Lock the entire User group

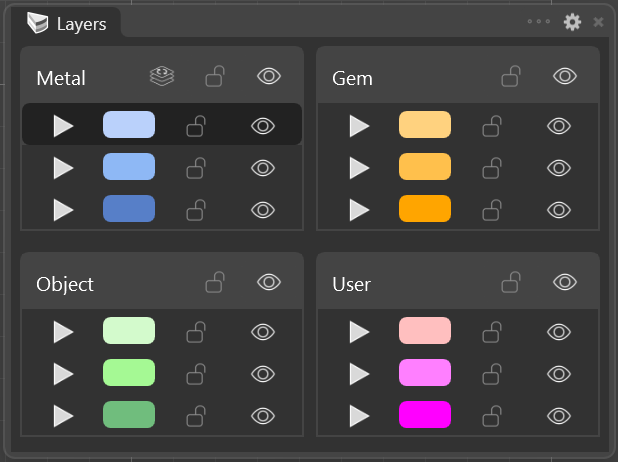click(x=511, y=282)
